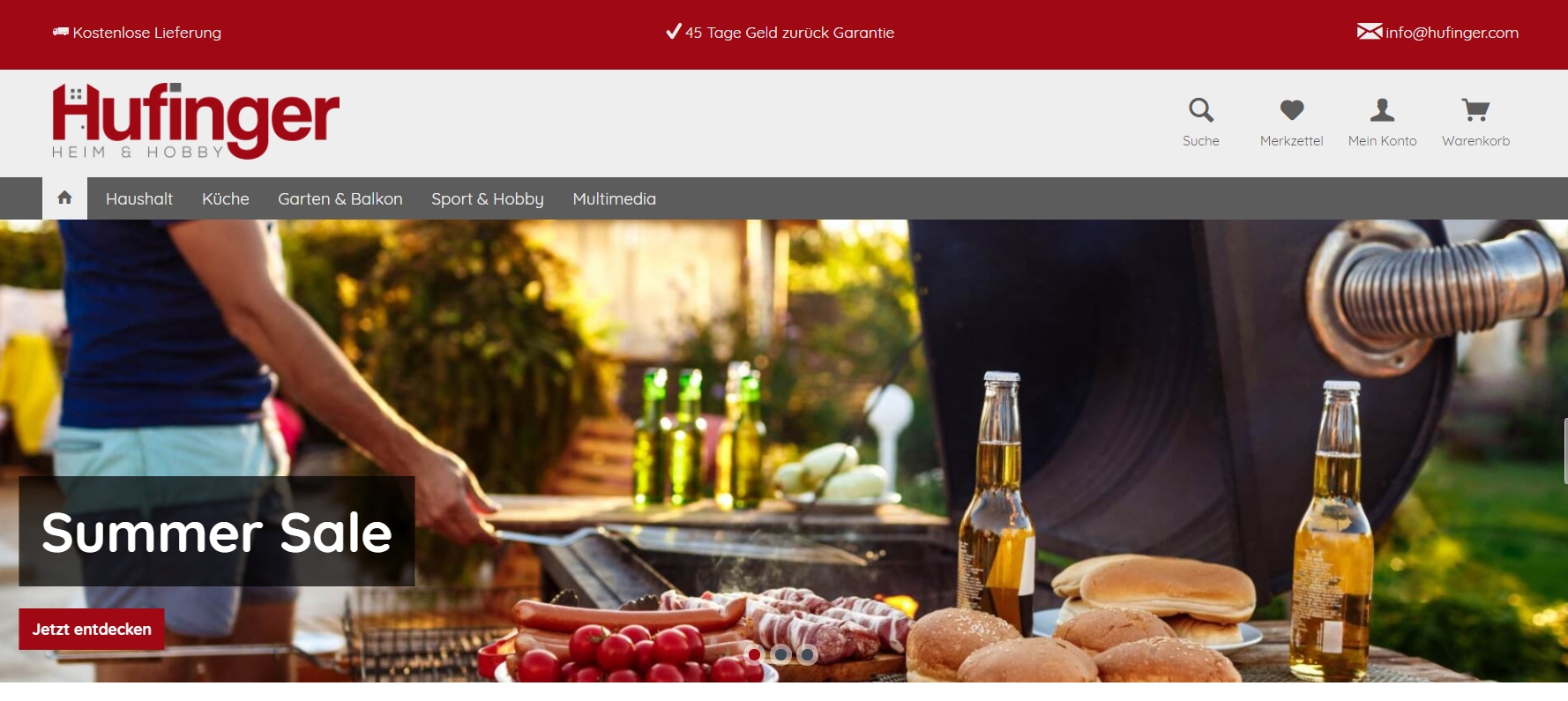Click the page scrollbar handle at right edge
1568x701 pixels.
pyautogui.click(x=1565, y=451)
